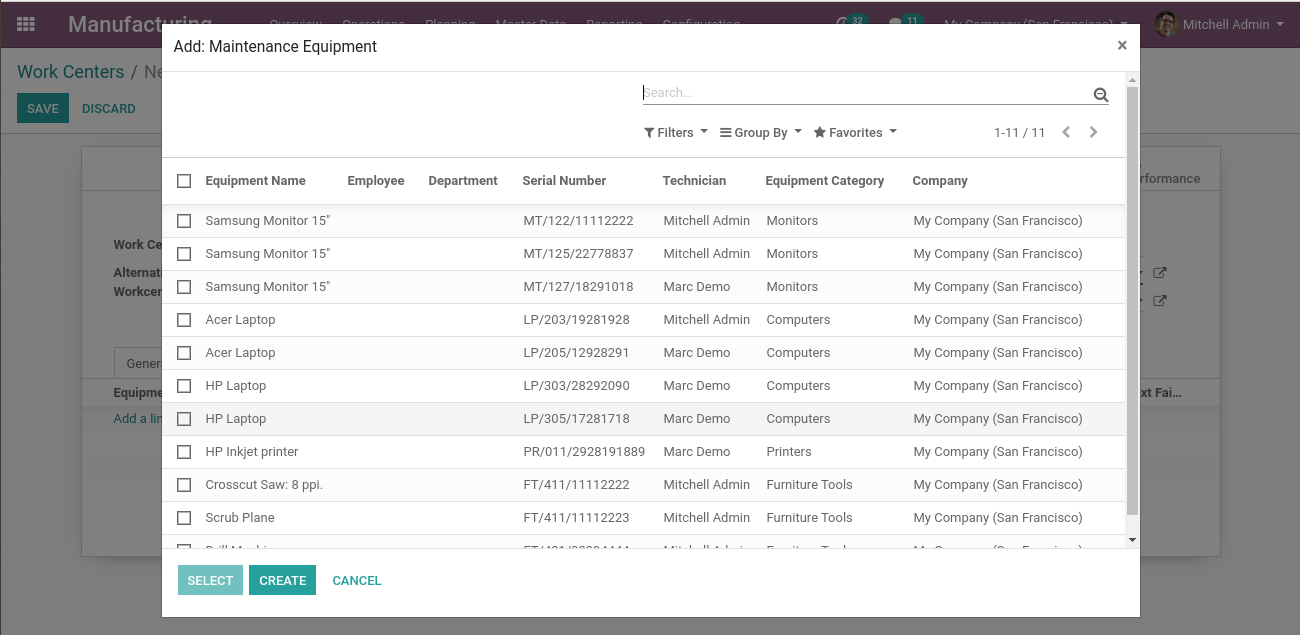Check HP Laptop LP/303/28292090 row checkbox

point(184,386)
